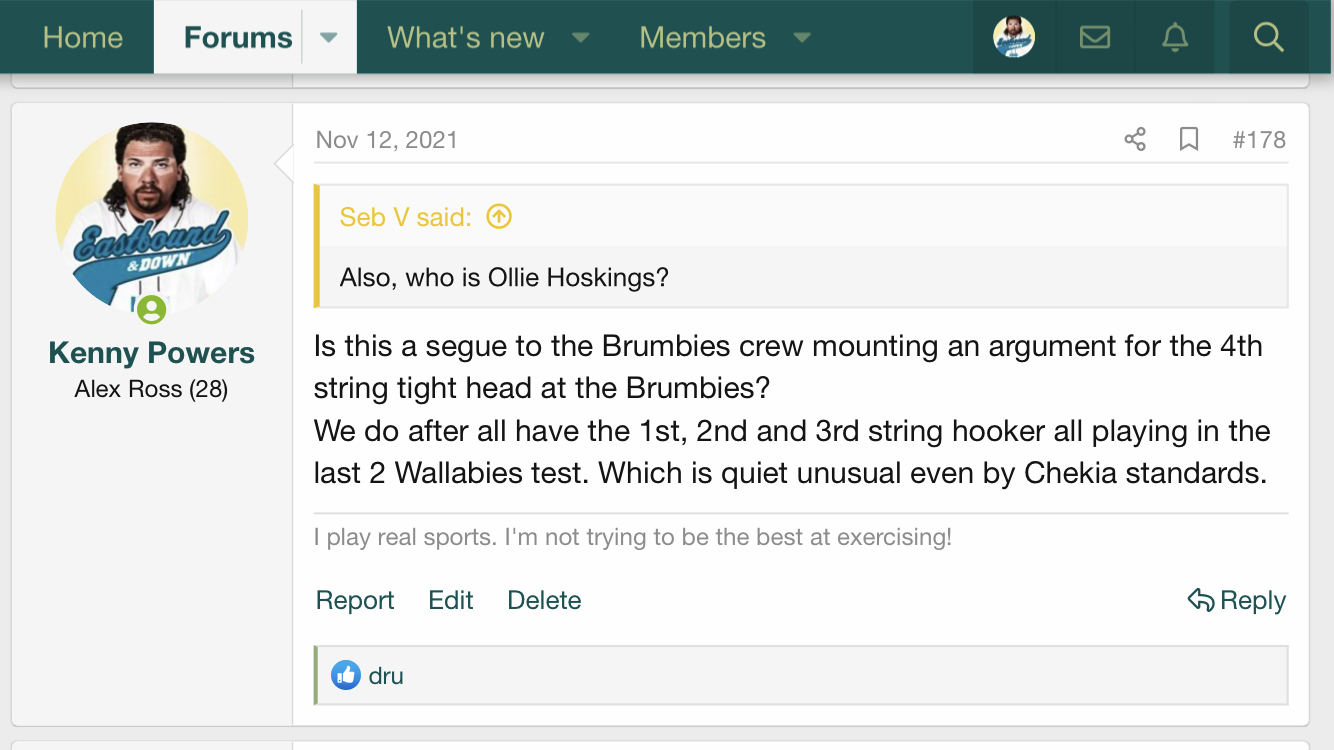The height and width of the screenshot is (750, 1334).
Task: Go to the Home tab
Action: [83, 38]
